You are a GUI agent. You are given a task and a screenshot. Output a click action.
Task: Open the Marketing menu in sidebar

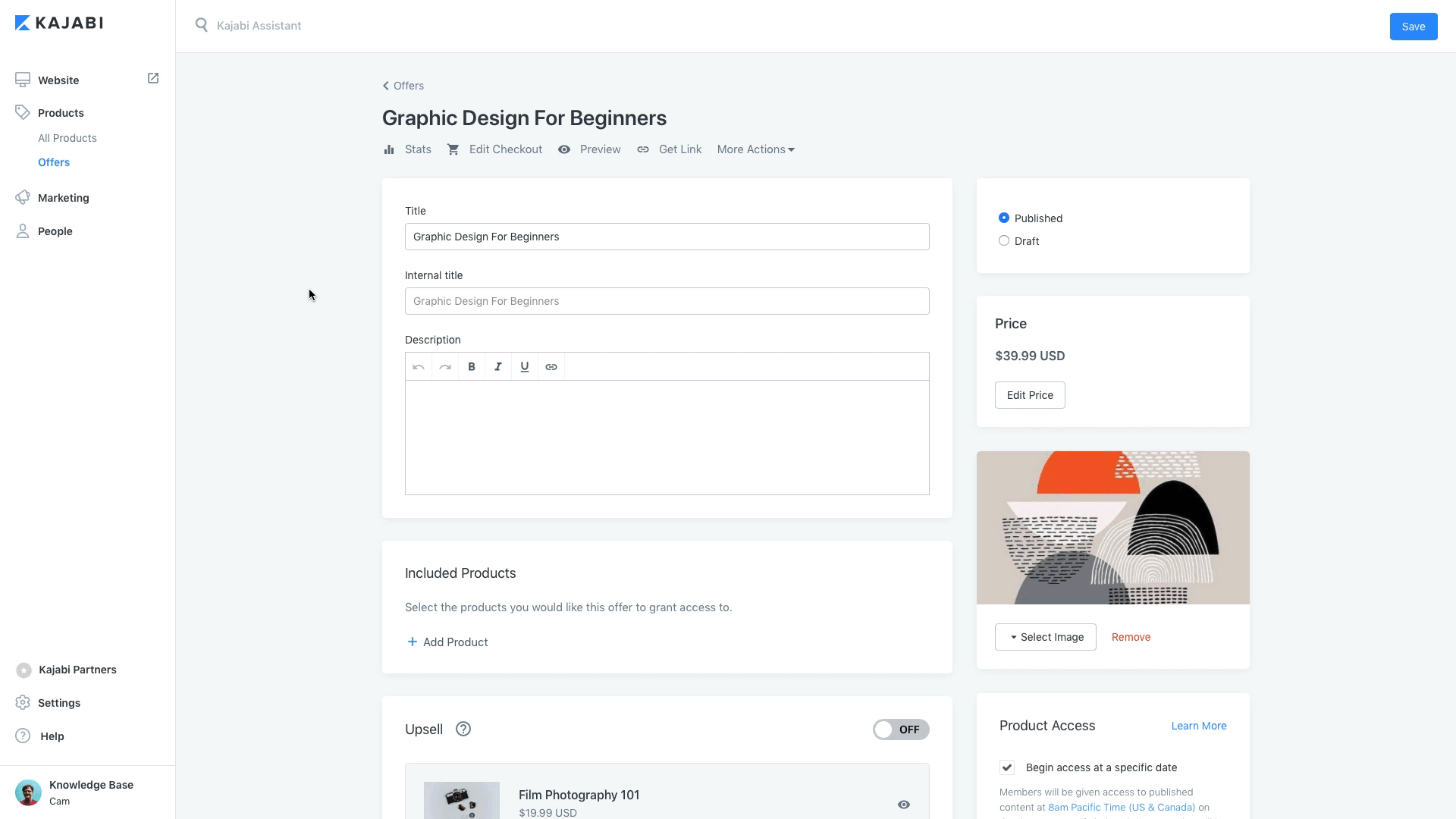(x=64, y=198)
